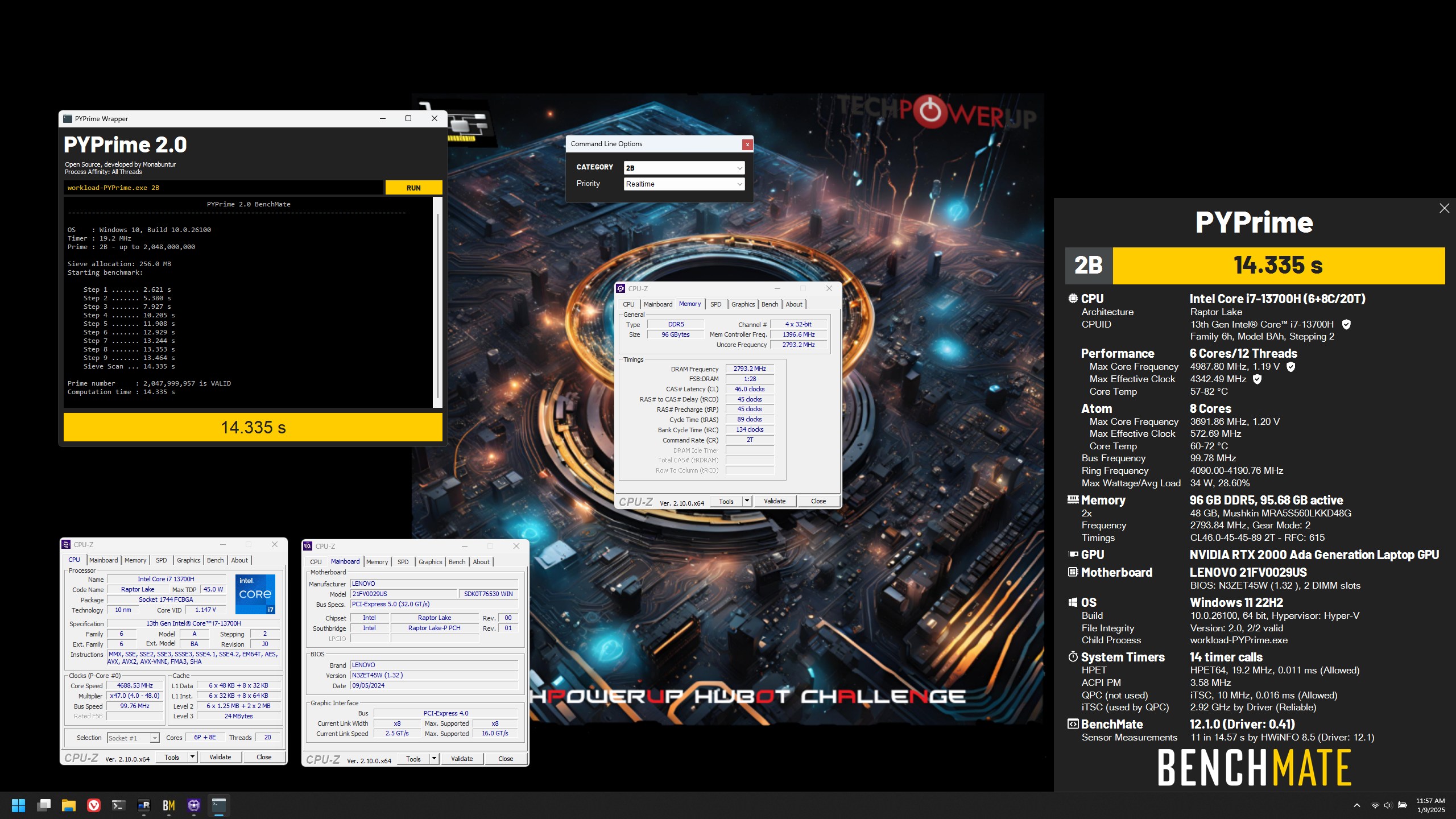Click the GPU icon in the BenchMate panel
This screenshot has height=819, width=1456.
[x=1073, y=554]
